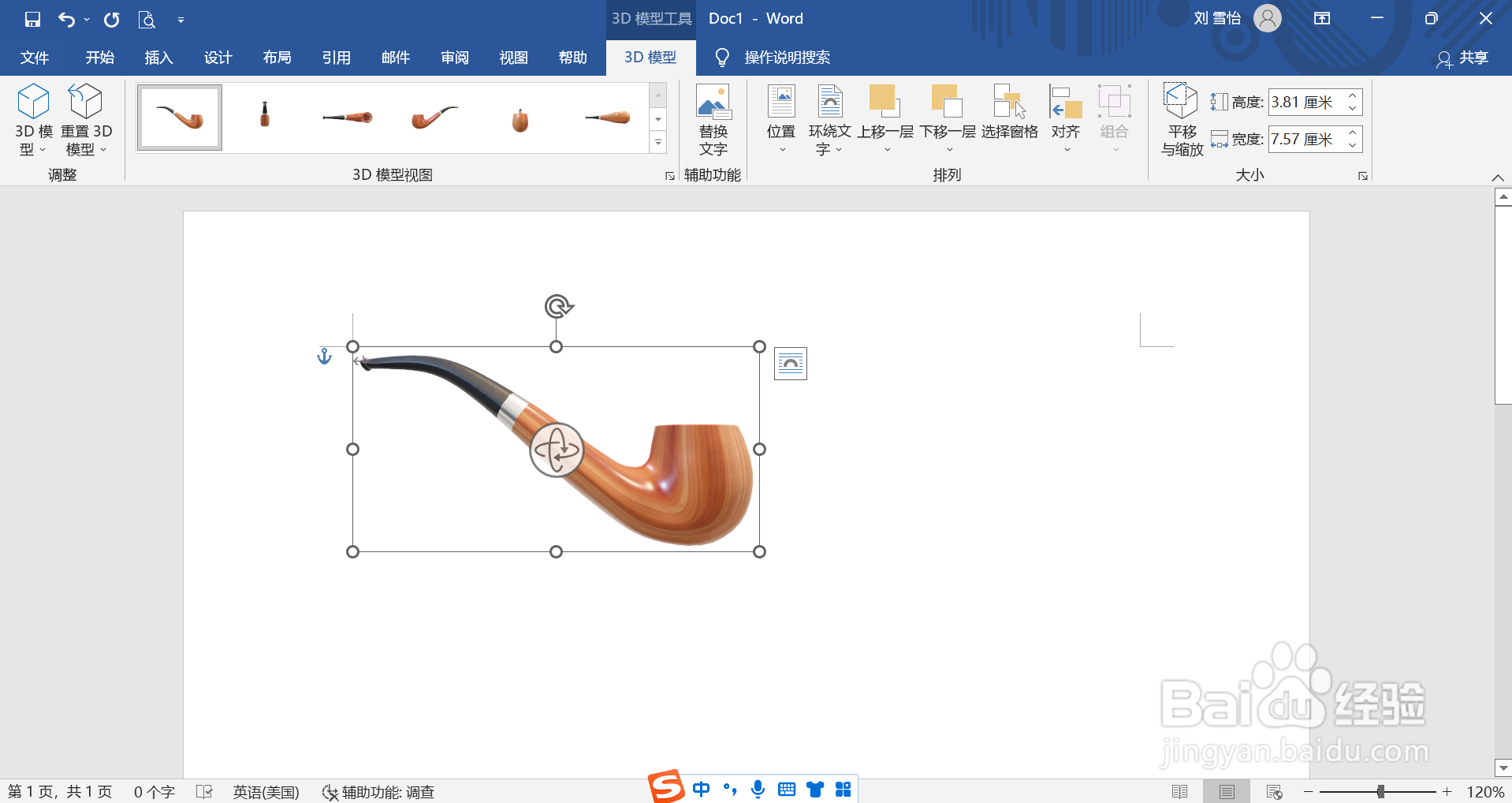The height and width of the screenshot is (803, 1512).
Task: Decrease 宽度 width with down stepper
Action: pos(1353,146)
